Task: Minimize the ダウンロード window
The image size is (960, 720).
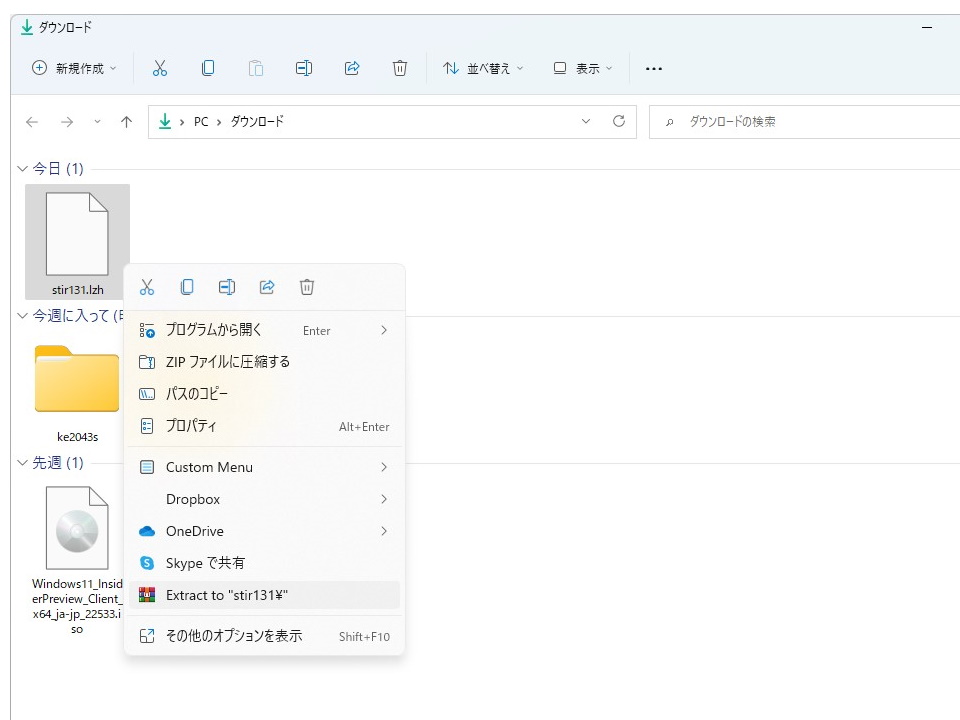Action: click(x=927, y=28)
